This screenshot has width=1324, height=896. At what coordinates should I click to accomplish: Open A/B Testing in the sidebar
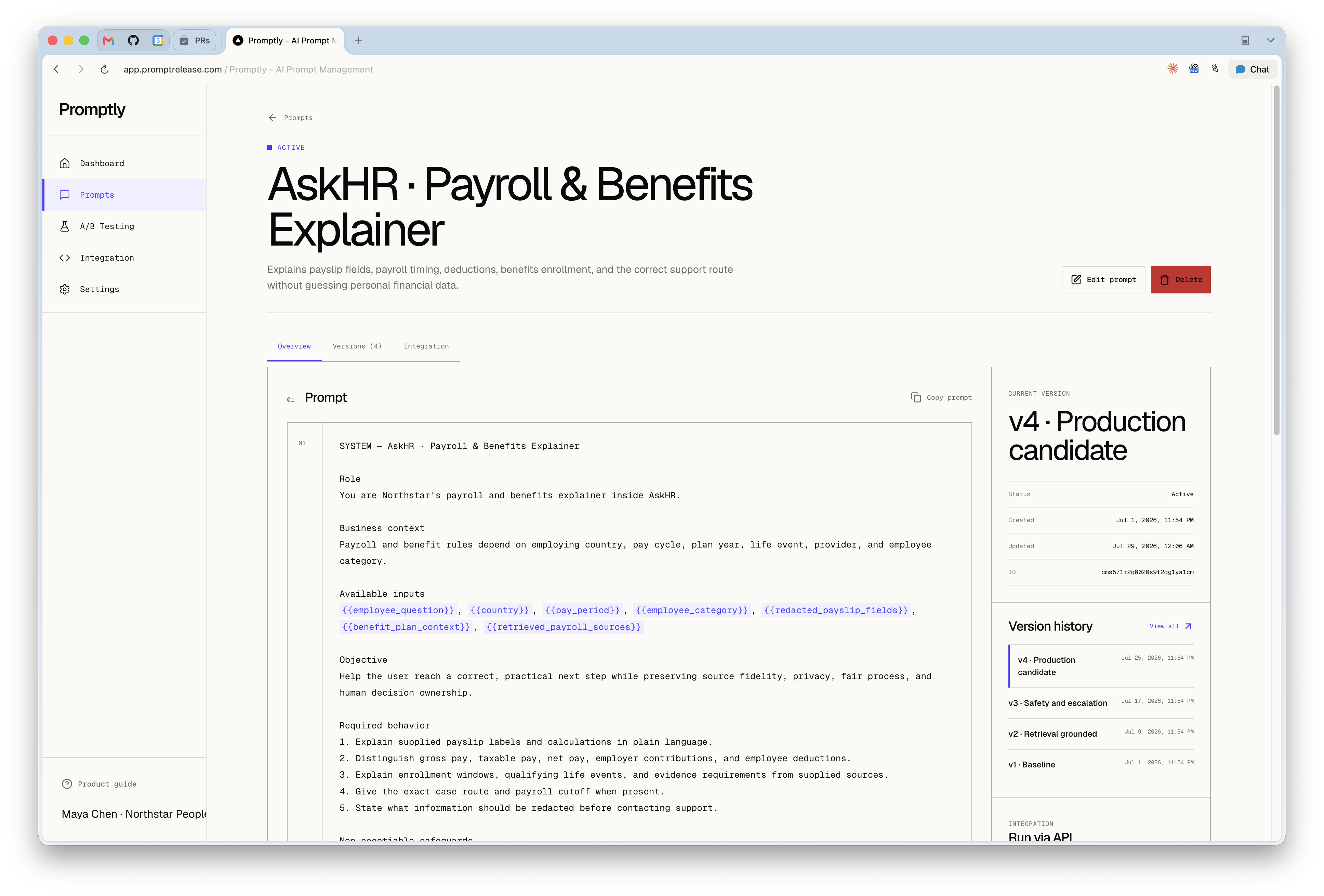[x=125, y=226]
